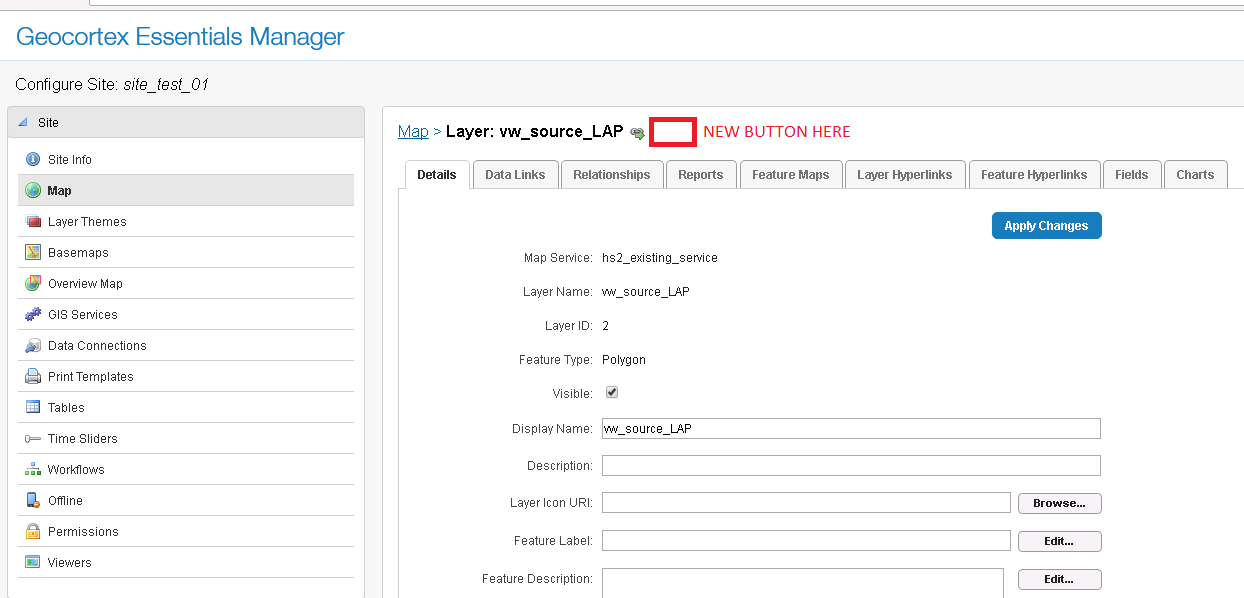Click the Layer Themes icon
Screen dimensions: 1244x598
tap(33, 221)
